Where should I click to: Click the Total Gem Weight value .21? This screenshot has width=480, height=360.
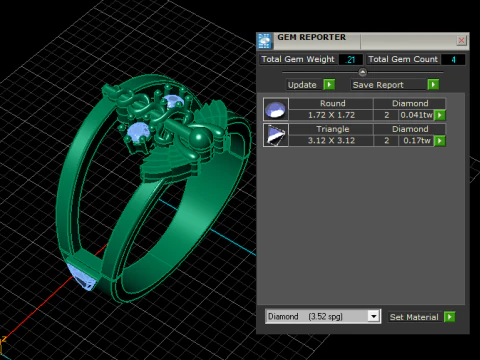(x=350, y=60)
